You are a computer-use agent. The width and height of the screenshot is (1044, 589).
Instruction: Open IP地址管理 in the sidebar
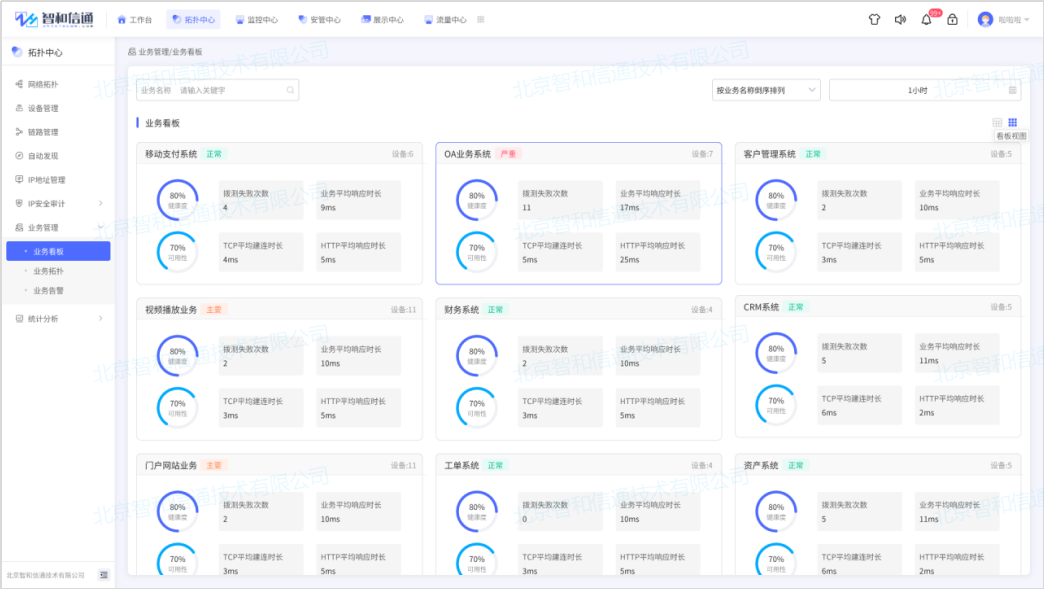pos(47,180)
